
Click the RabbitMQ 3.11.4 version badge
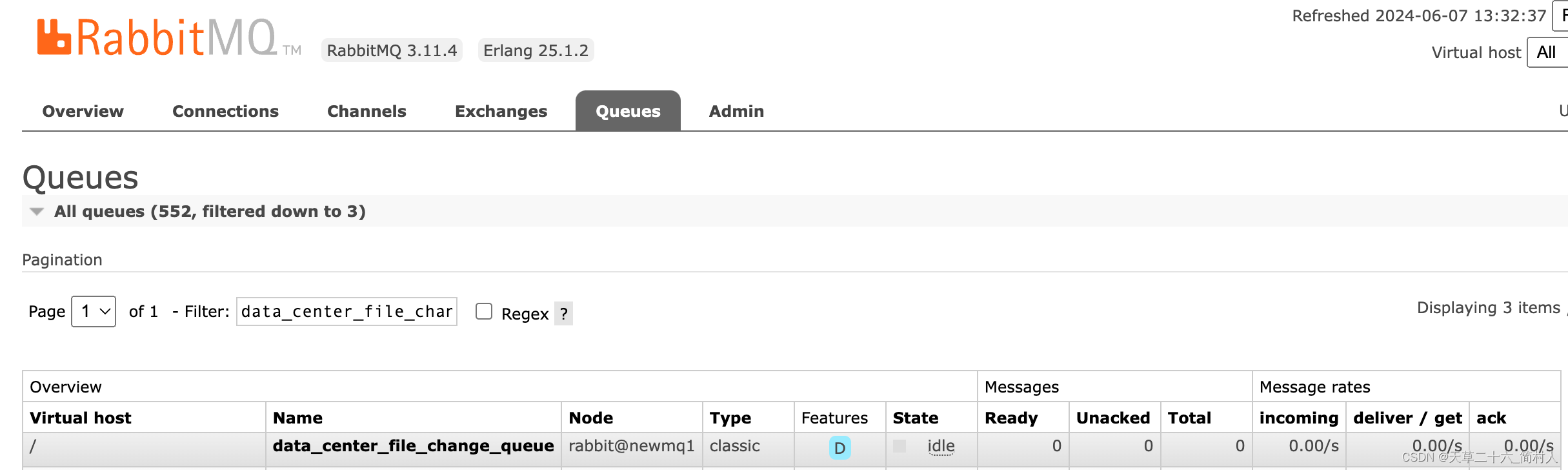(392, 50)
